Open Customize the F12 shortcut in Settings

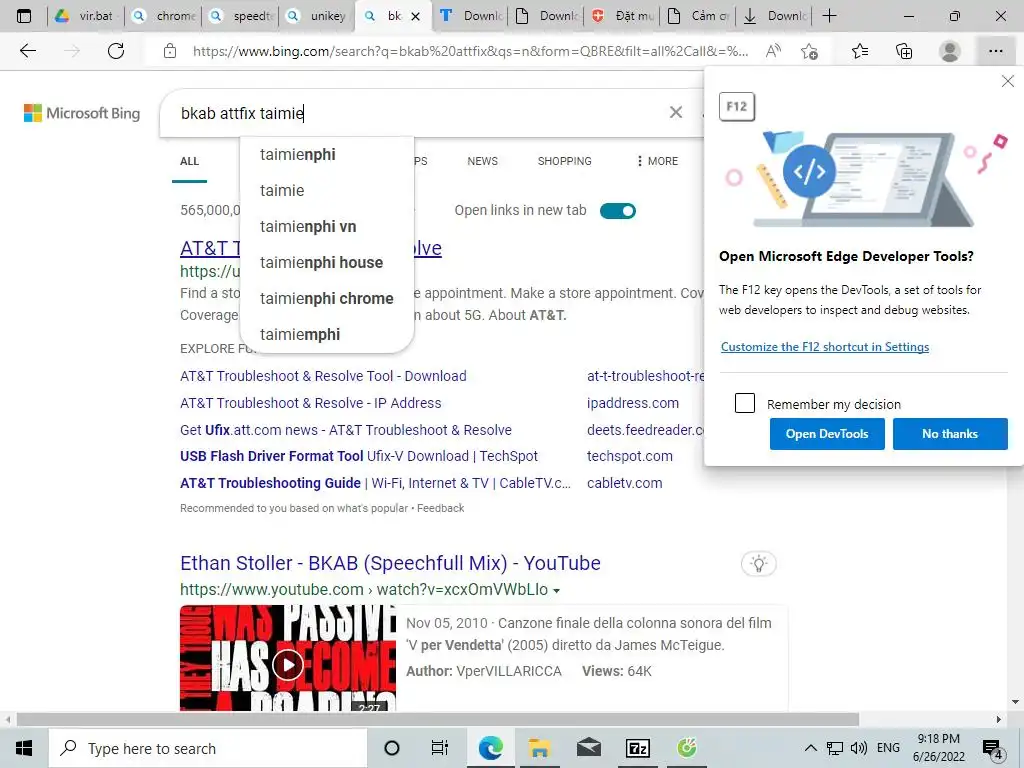tap(825, 347)
